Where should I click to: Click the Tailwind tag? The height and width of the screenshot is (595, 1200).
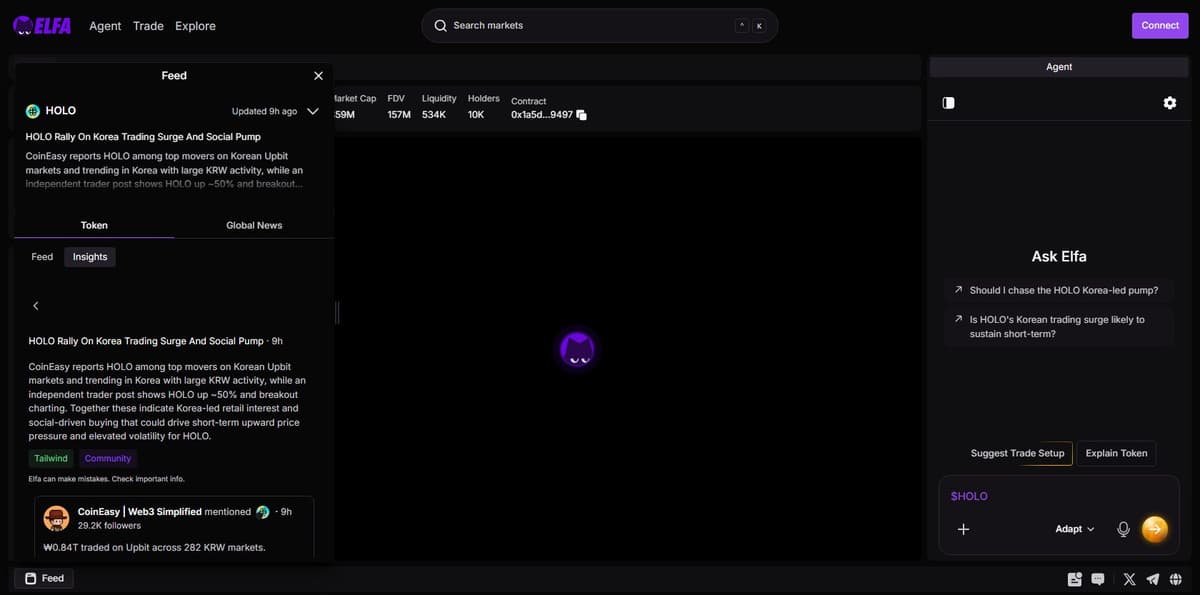pyautogui.click(x=51, y=459)
